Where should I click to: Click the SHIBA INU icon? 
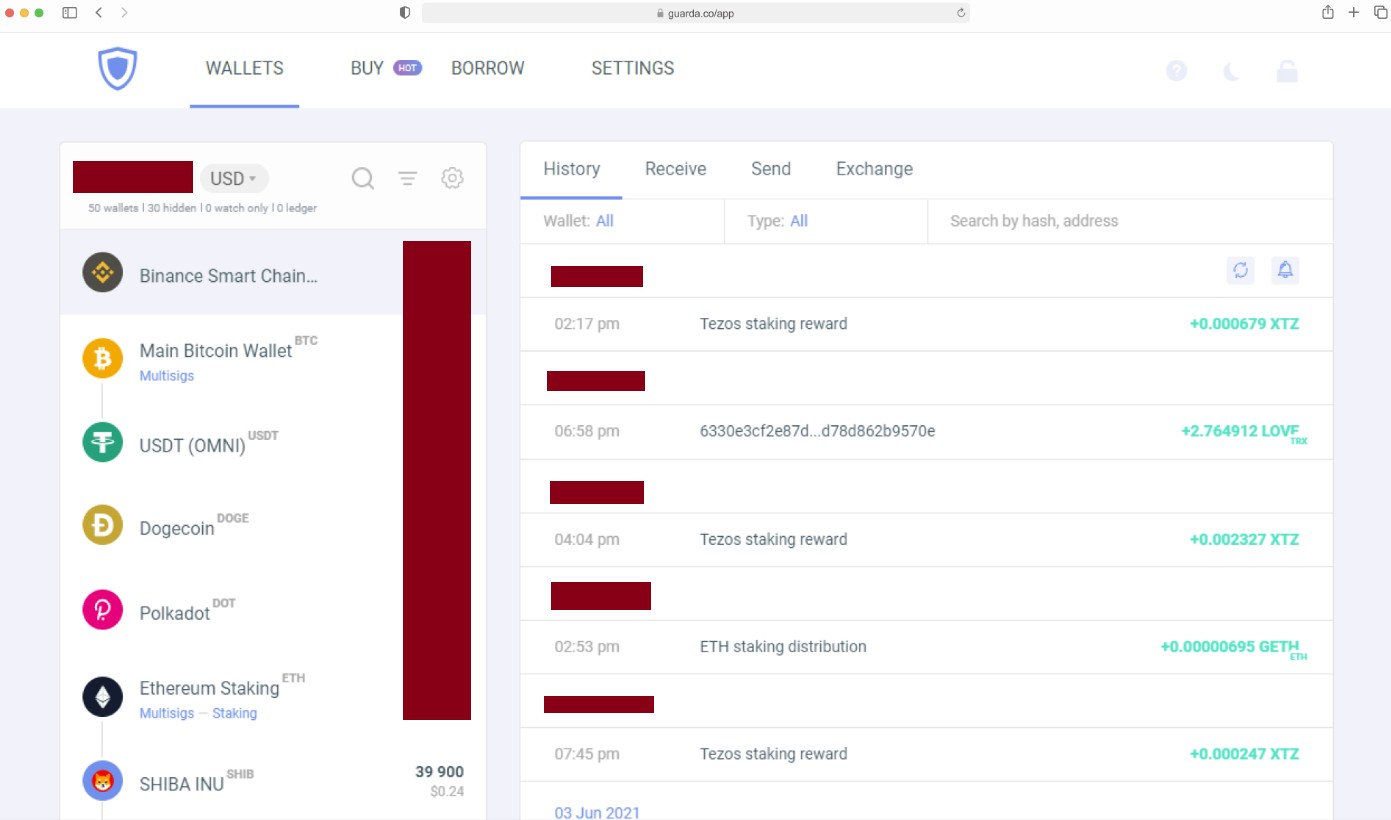point(102,781)
